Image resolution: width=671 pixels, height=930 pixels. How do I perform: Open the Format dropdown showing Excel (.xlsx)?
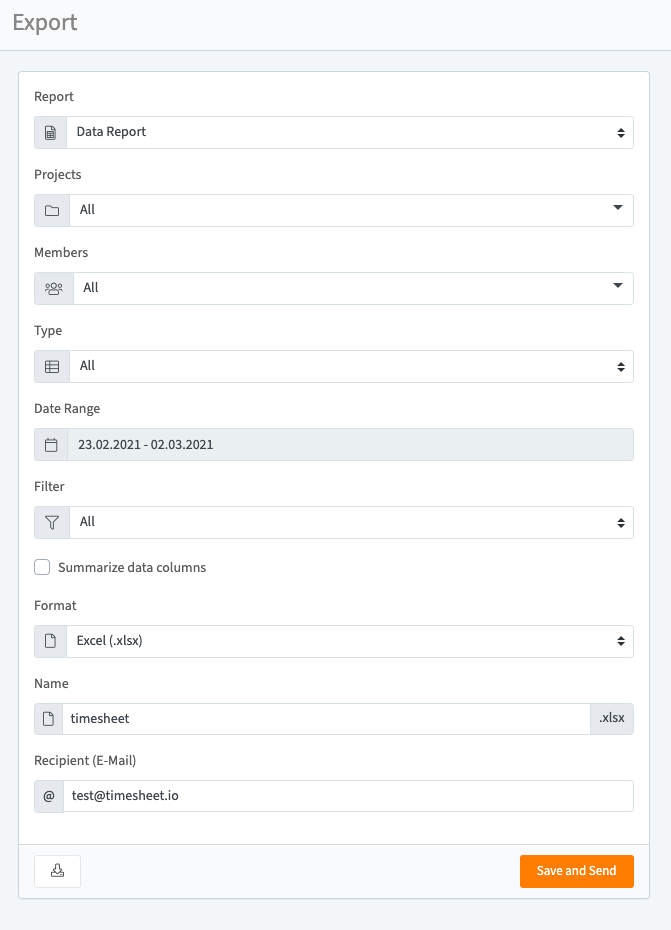click(349, 641)
